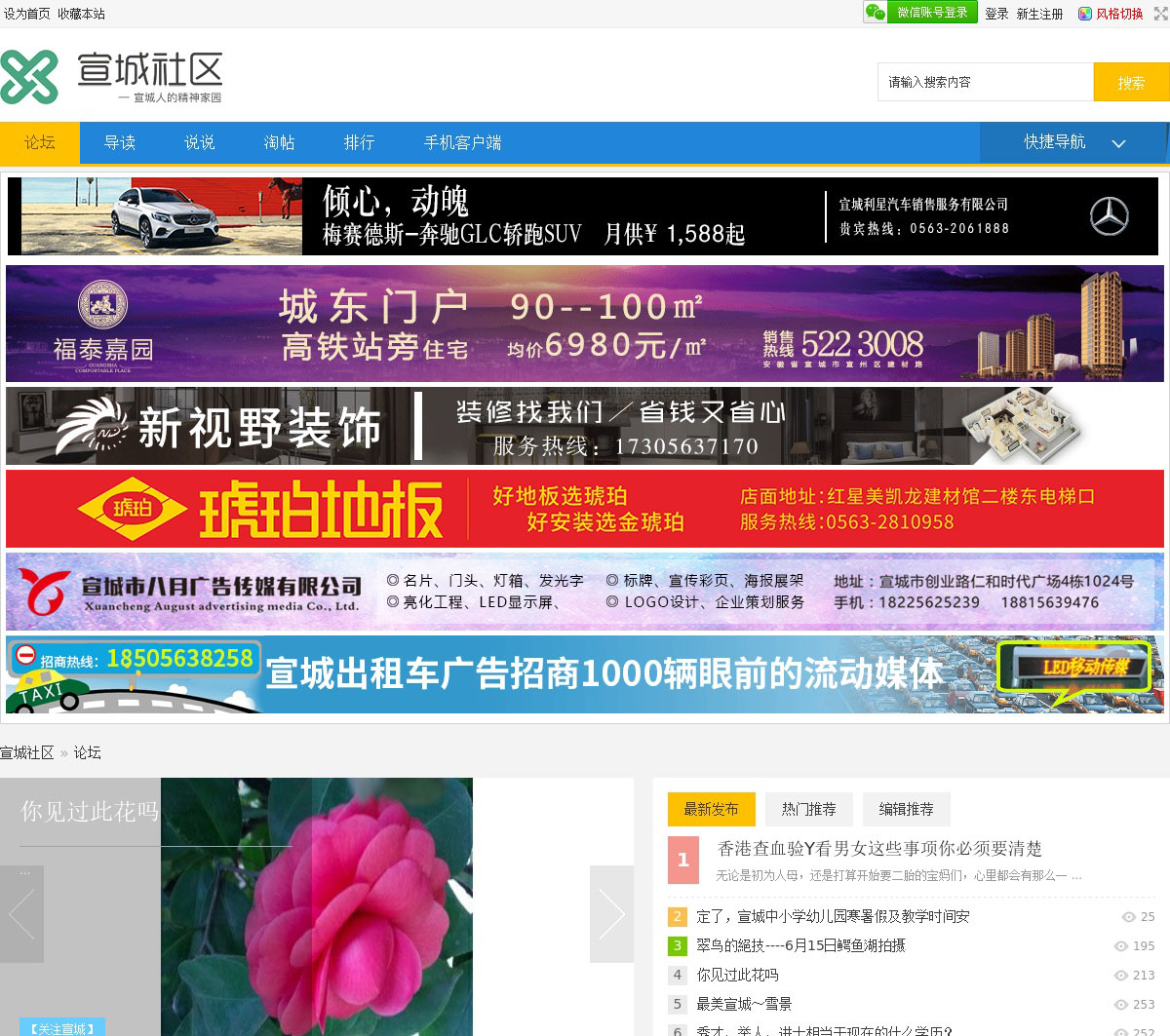Focus the search input field
The image size is (1170, 1036).
pos(985,82)
